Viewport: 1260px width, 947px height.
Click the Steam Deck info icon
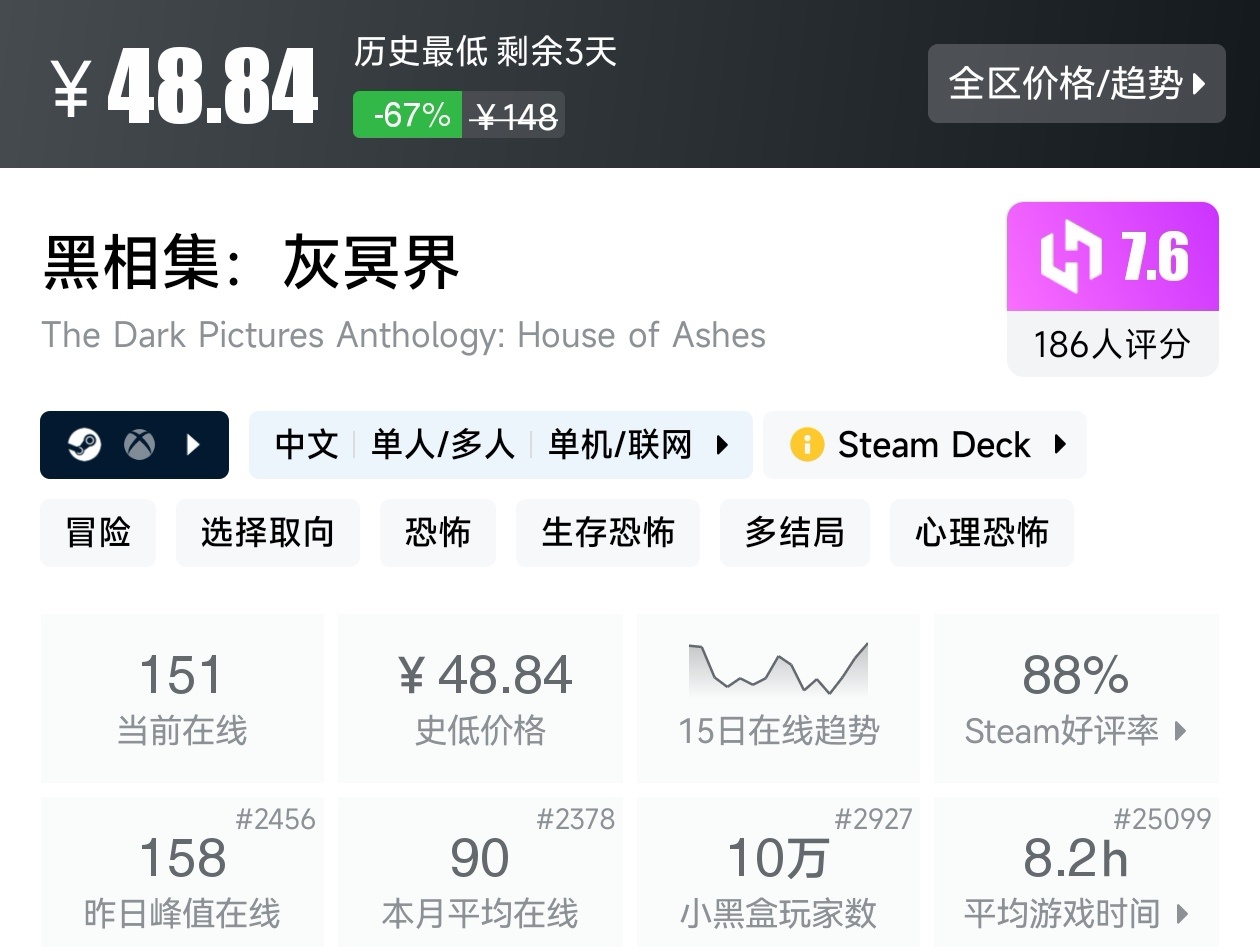pyautogui.click(x=806, y=444)
